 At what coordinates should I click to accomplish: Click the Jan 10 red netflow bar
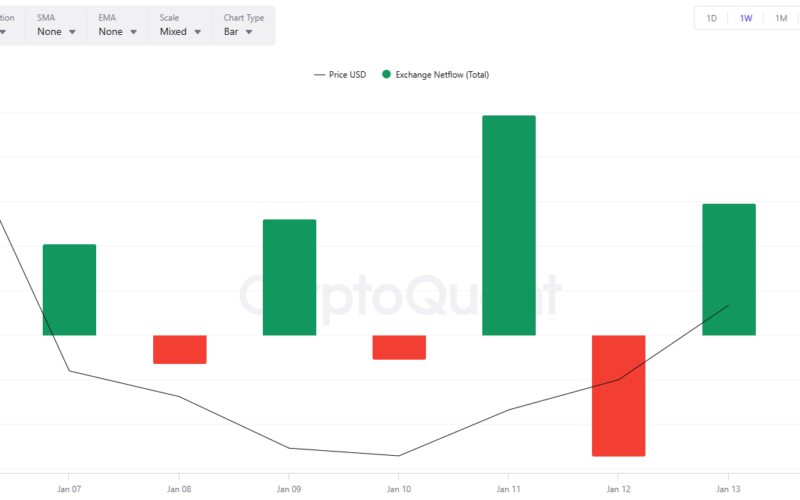point(399,347)
